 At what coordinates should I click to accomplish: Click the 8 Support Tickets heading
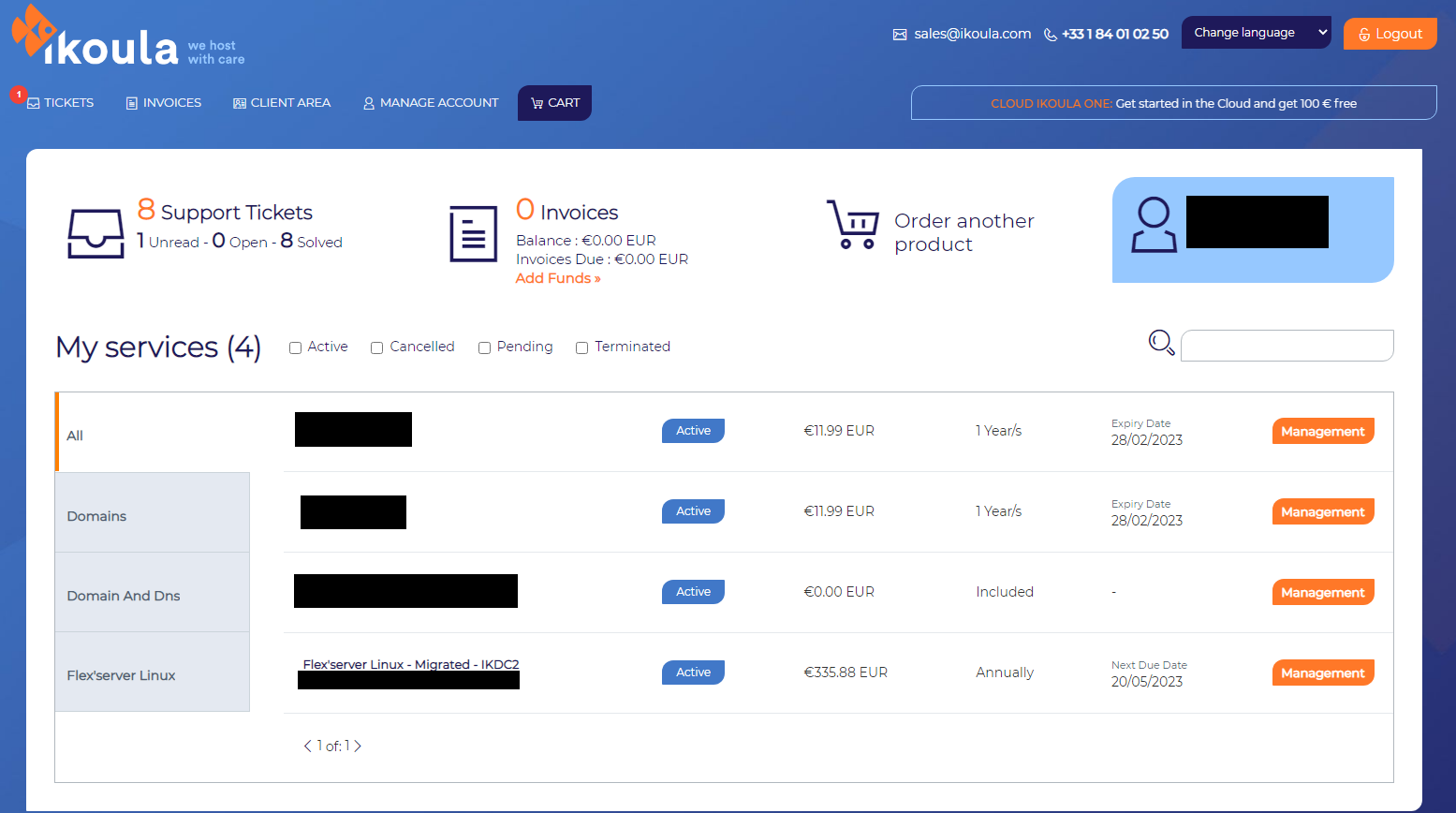(x=225, y=211)
